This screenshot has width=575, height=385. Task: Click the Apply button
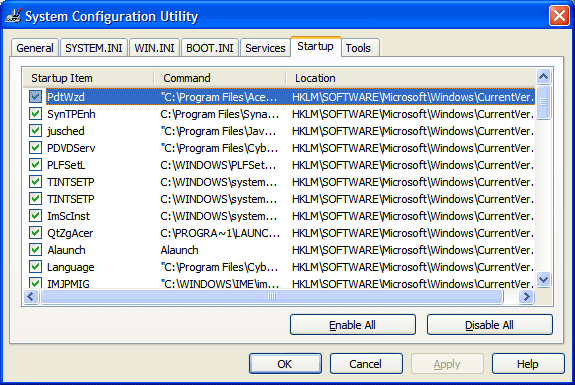(x=447, y=364)
